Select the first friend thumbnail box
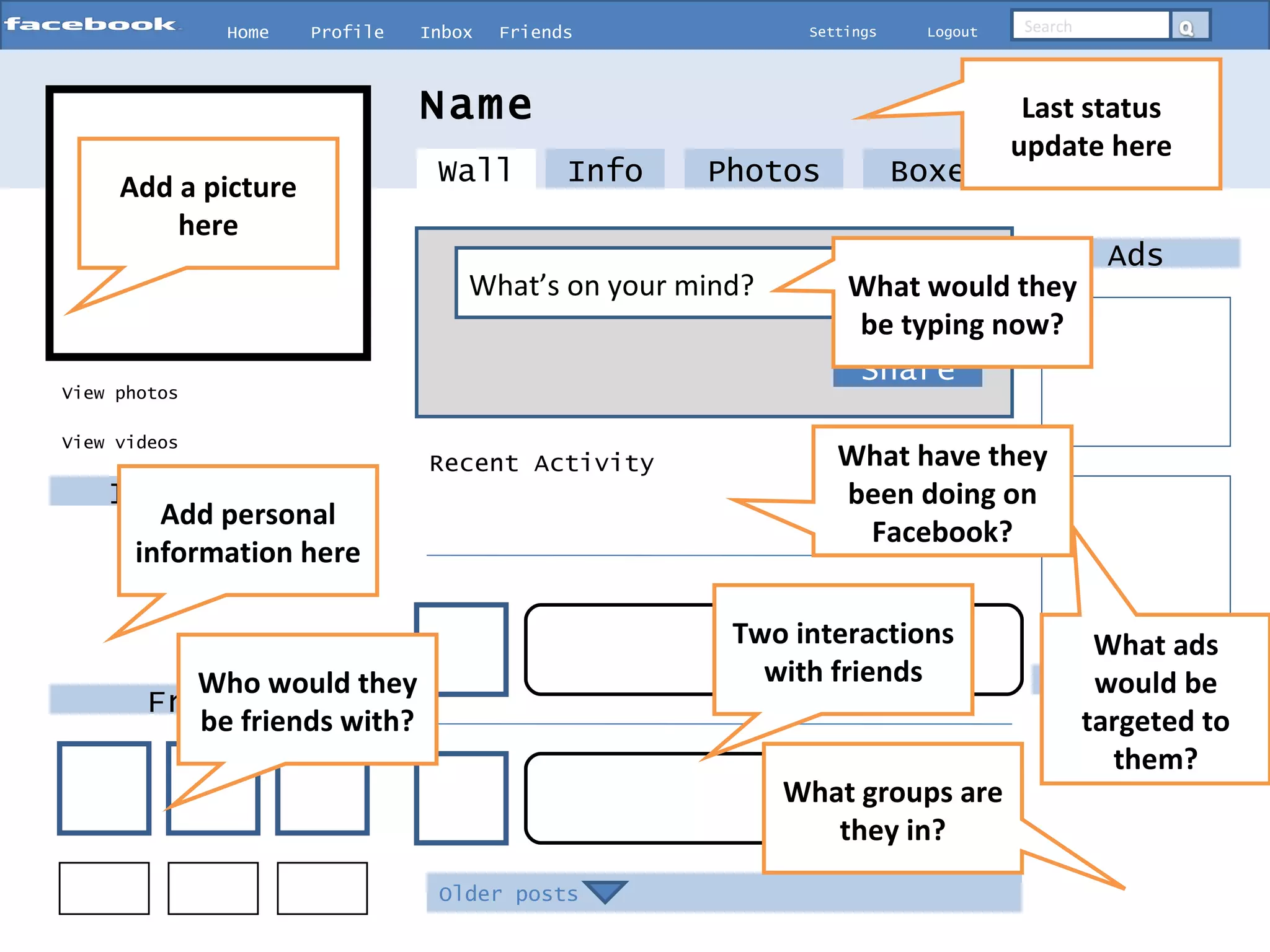Screen dimensions: 1270x952 point(104,788)
